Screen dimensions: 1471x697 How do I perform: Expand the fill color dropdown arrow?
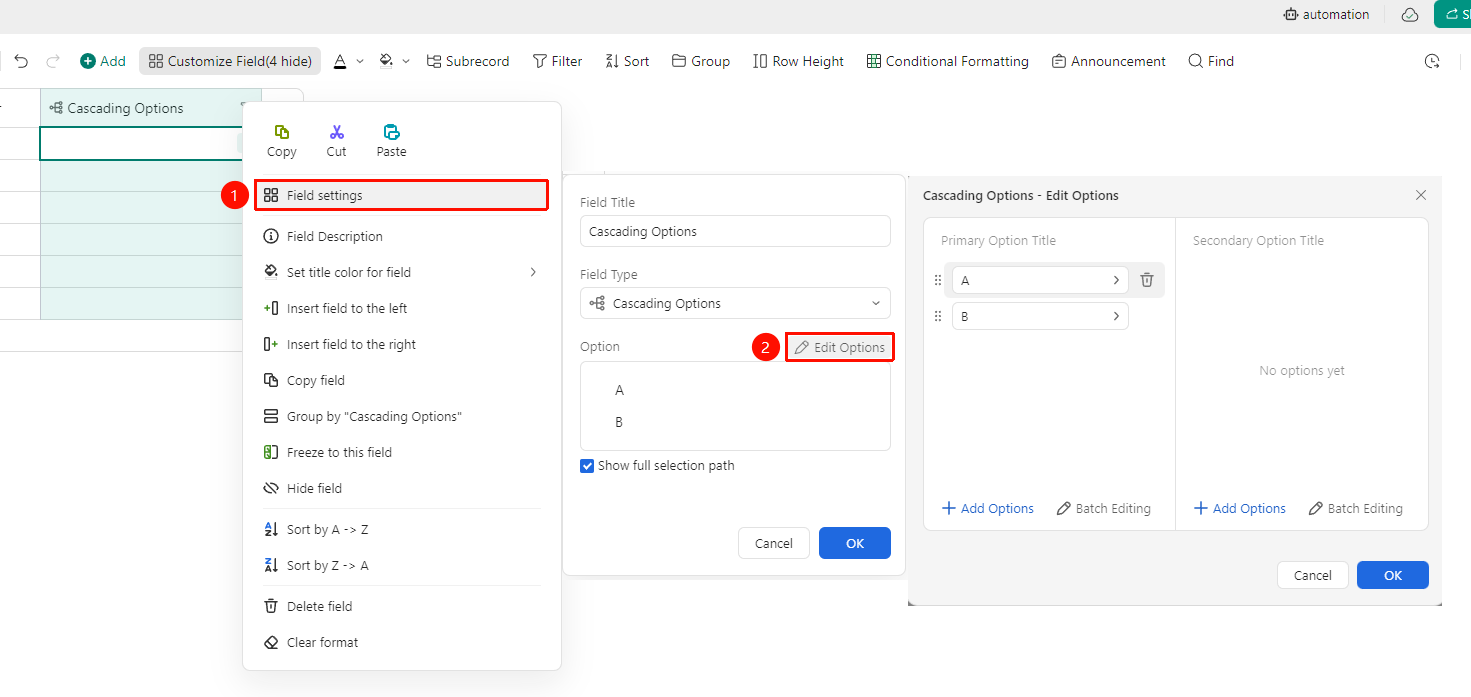406,61
